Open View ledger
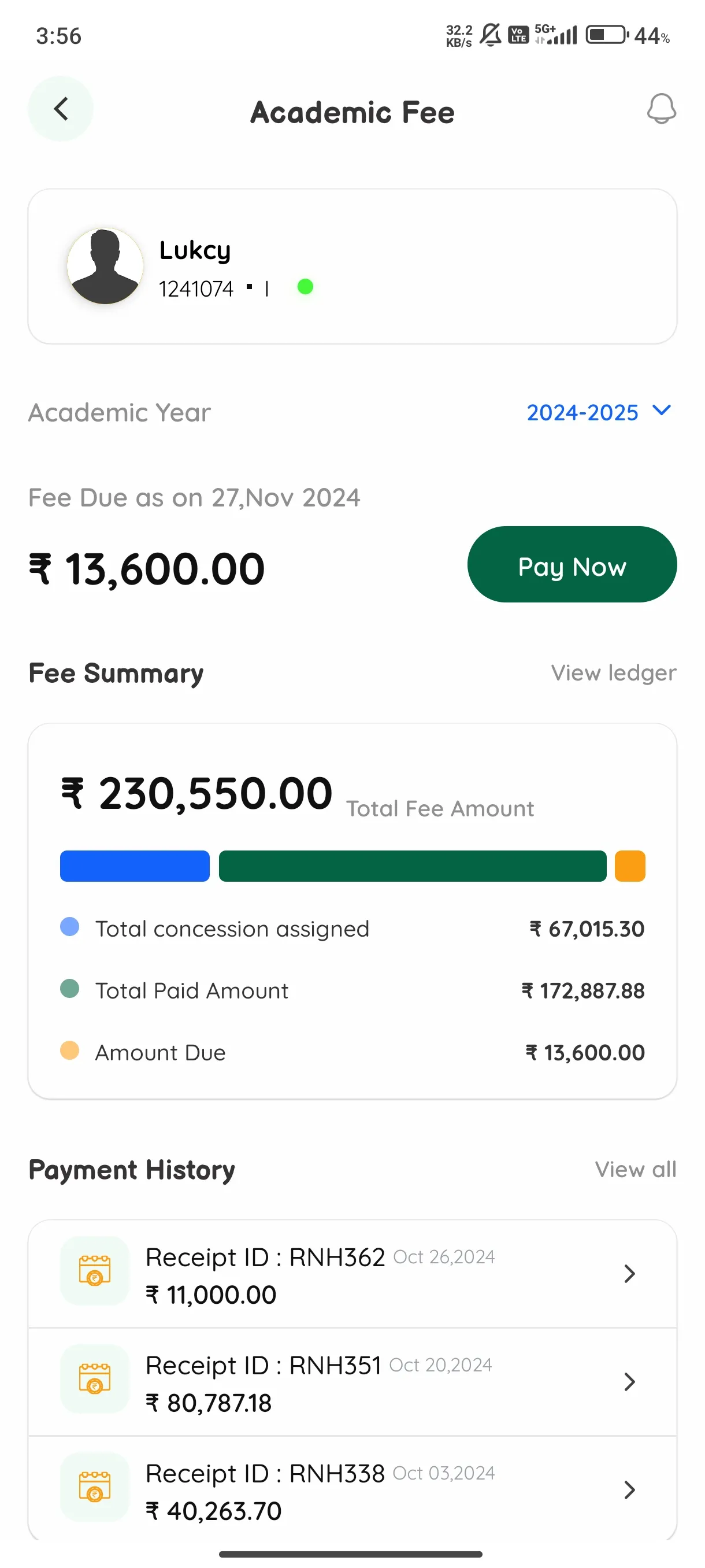This screenshot has height=1568, width=705. point(613,672)
